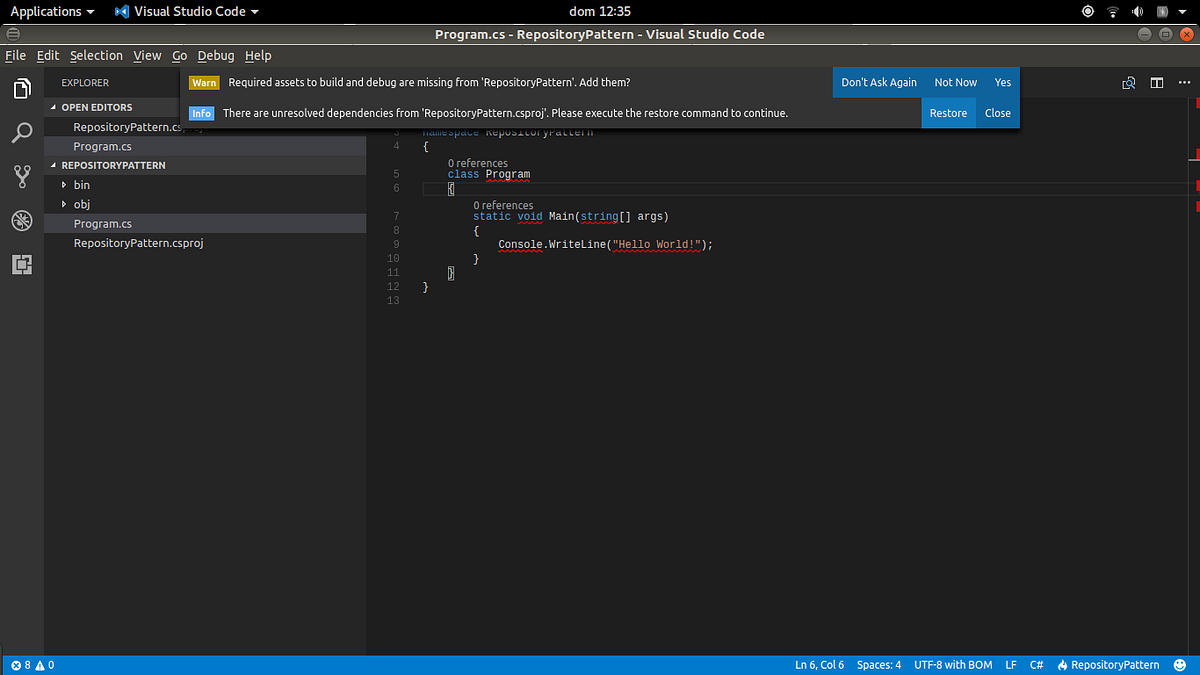1200x675 pixels.
Task: Expand the obj folder
Action: [x=64, y=204]
